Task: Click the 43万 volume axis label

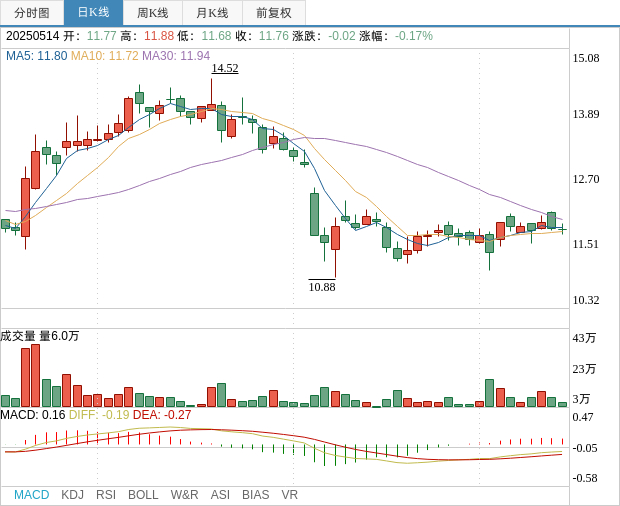Action: [584, 338]
